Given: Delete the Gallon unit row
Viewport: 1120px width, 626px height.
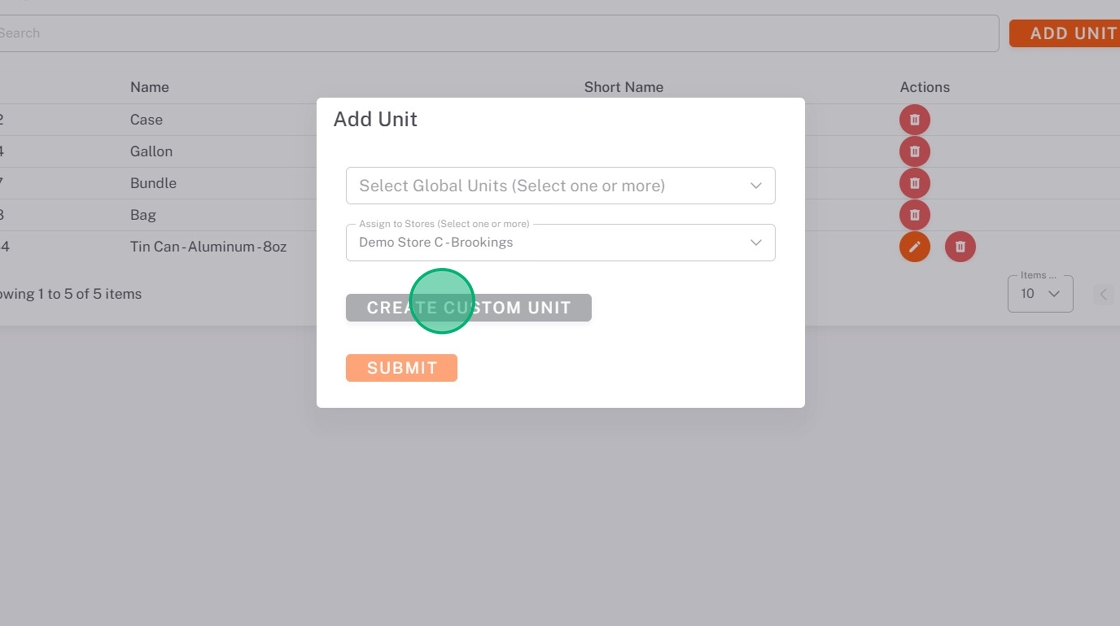Looking at the screenshot, I should click(x=914, y=152).
